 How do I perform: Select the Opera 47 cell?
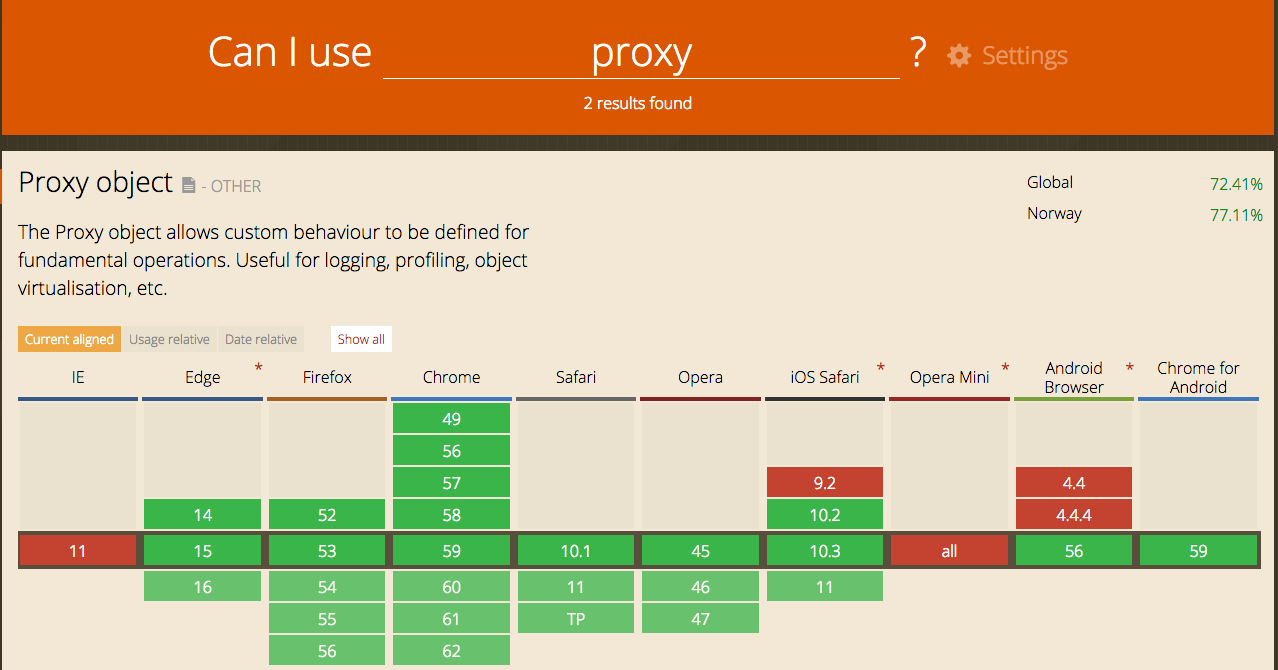tap(700, 619)
